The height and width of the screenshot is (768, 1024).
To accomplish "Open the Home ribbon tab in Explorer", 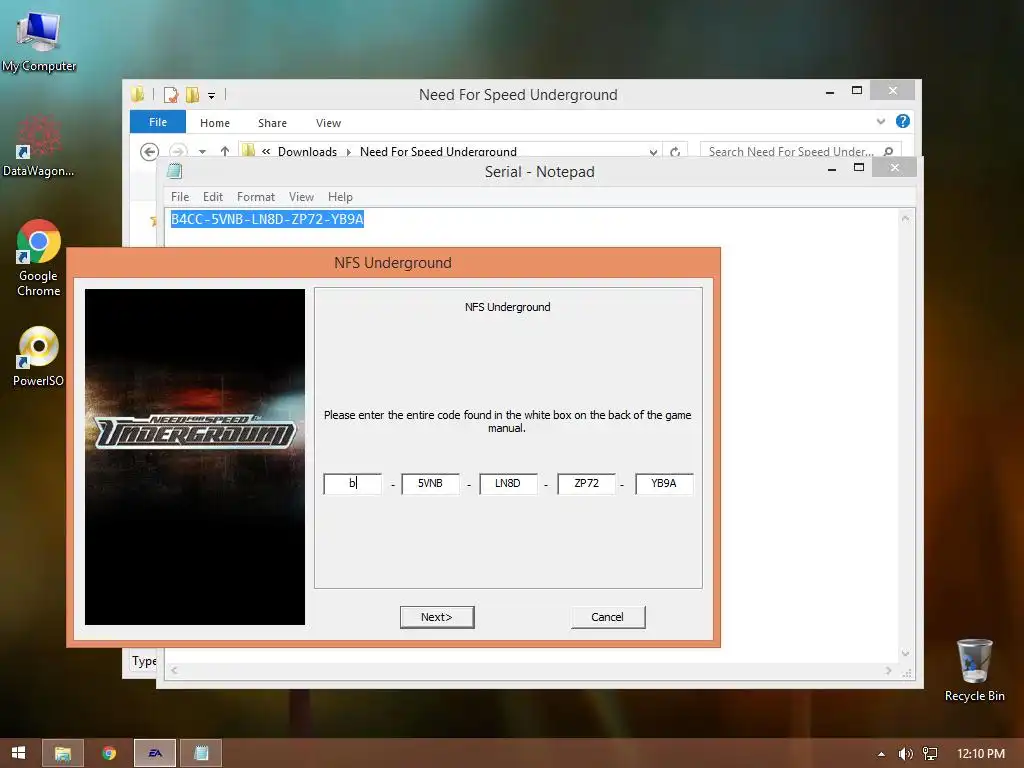I will [215, 123].
